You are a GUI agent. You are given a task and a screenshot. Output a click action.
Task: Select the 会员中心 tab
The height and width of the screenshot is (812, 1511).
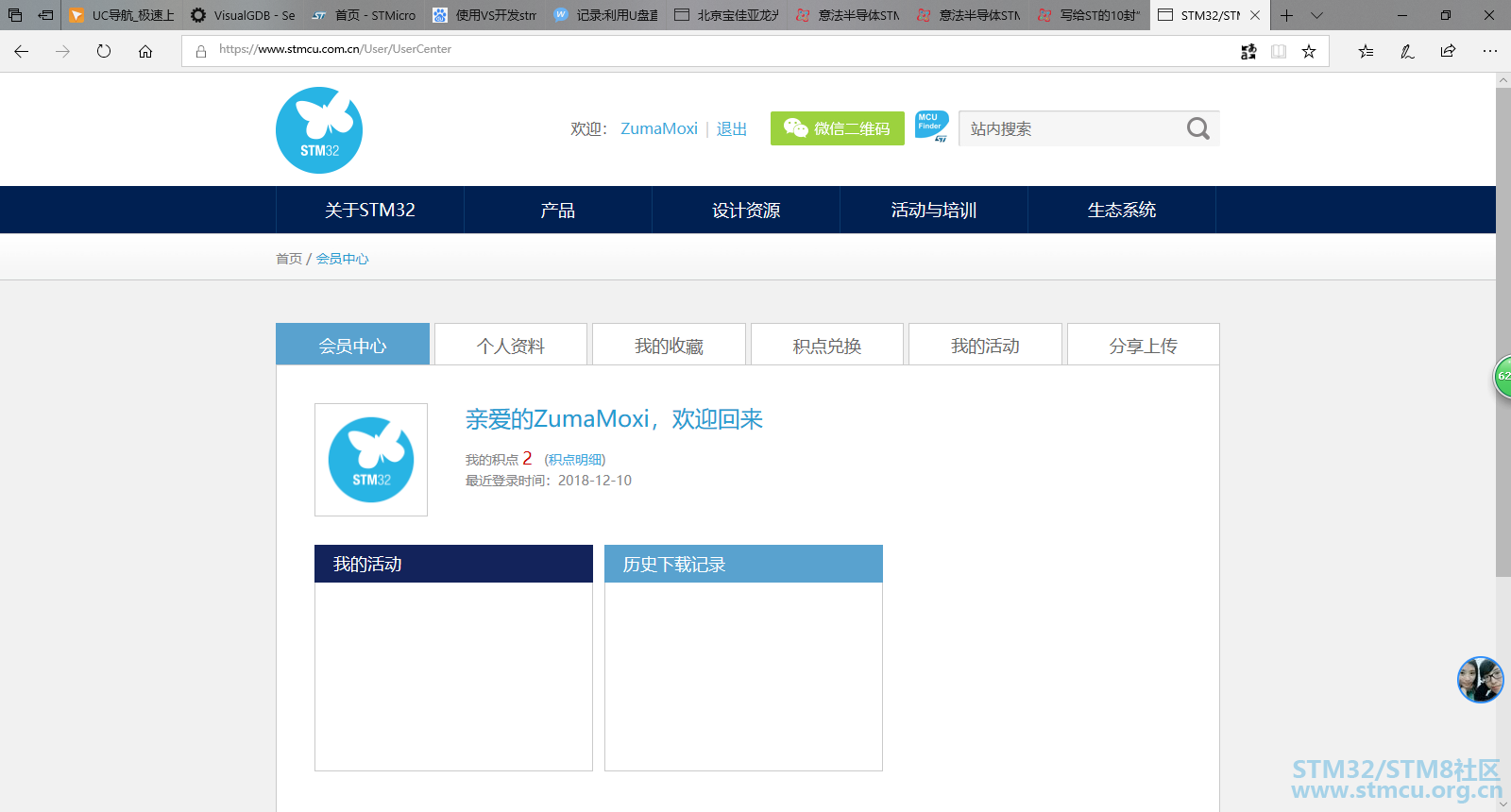pyautogui.click(x=352, y=345)
